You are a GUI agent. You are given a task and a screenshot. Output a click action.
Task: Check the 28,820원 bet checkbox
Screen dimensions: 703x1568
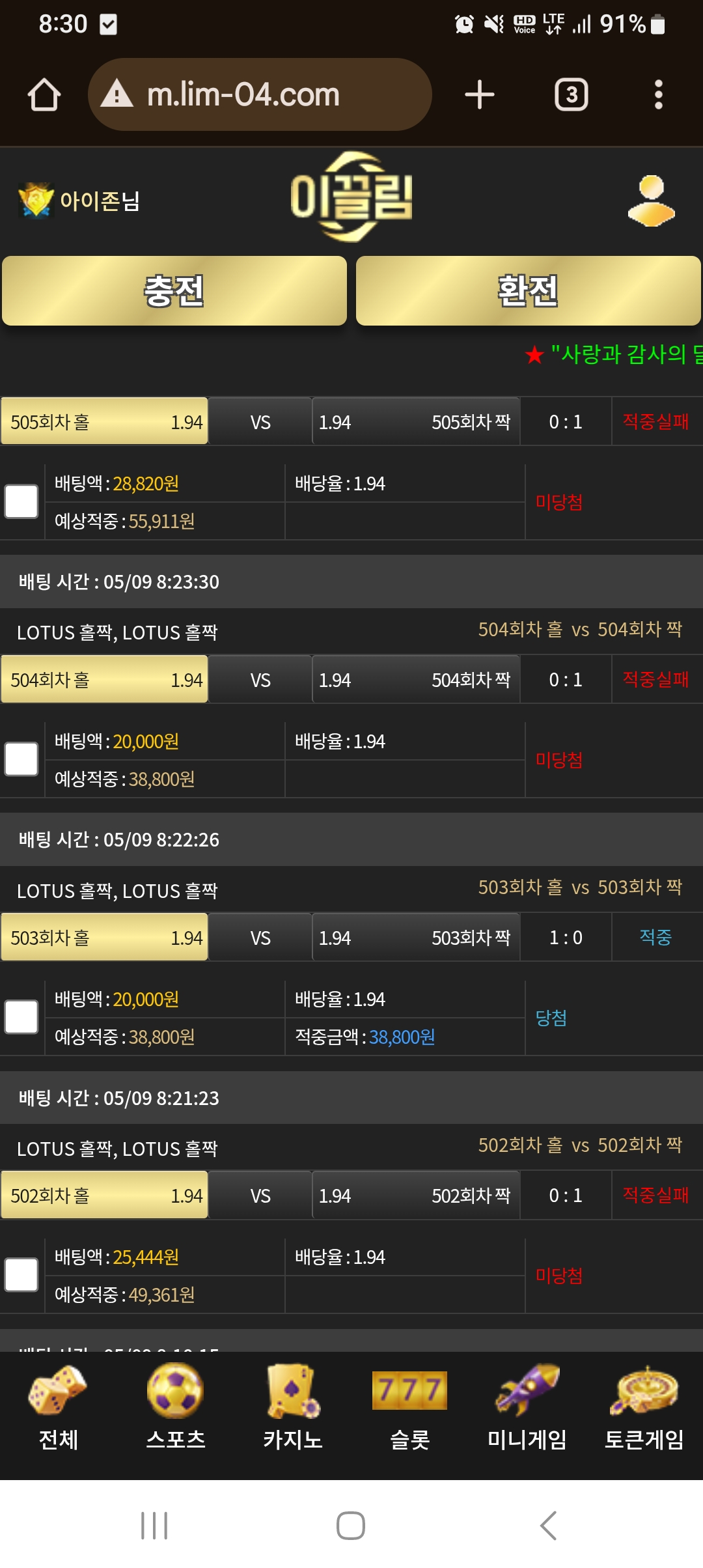21,501
